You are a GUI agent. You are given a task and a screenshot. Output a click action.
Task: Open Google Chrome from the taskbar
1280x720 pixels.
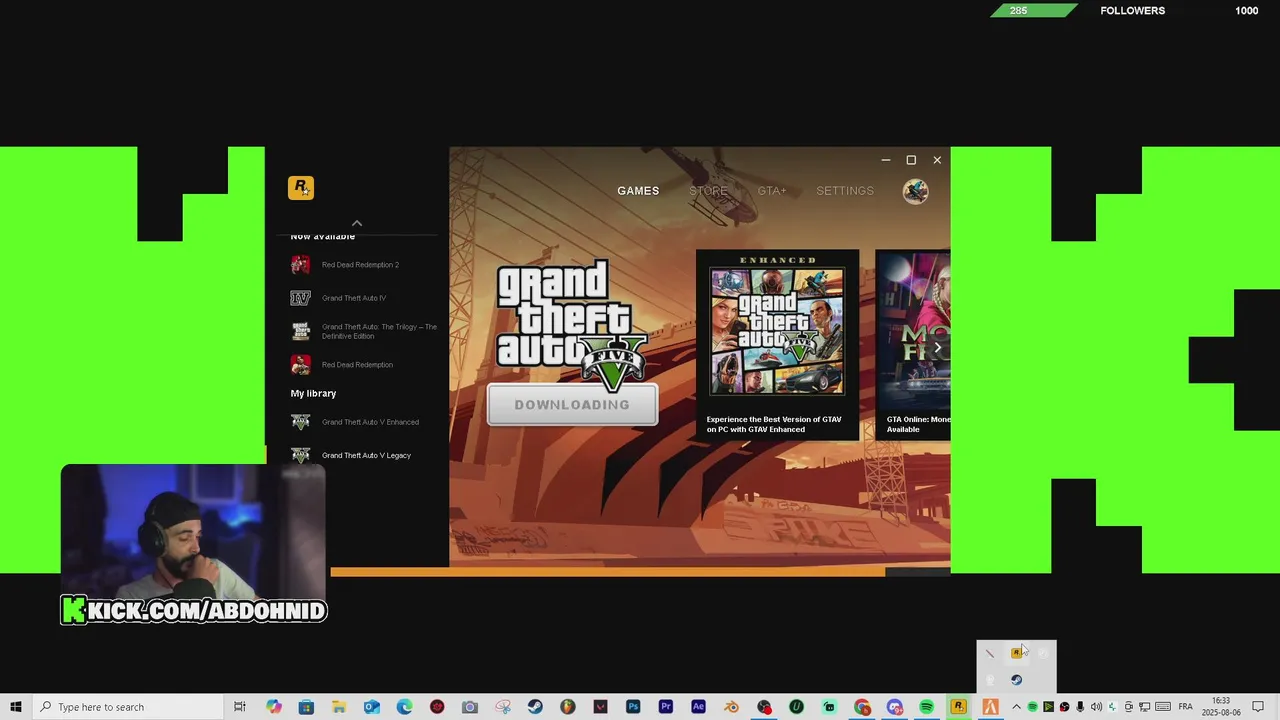click(x=862, y=707)
